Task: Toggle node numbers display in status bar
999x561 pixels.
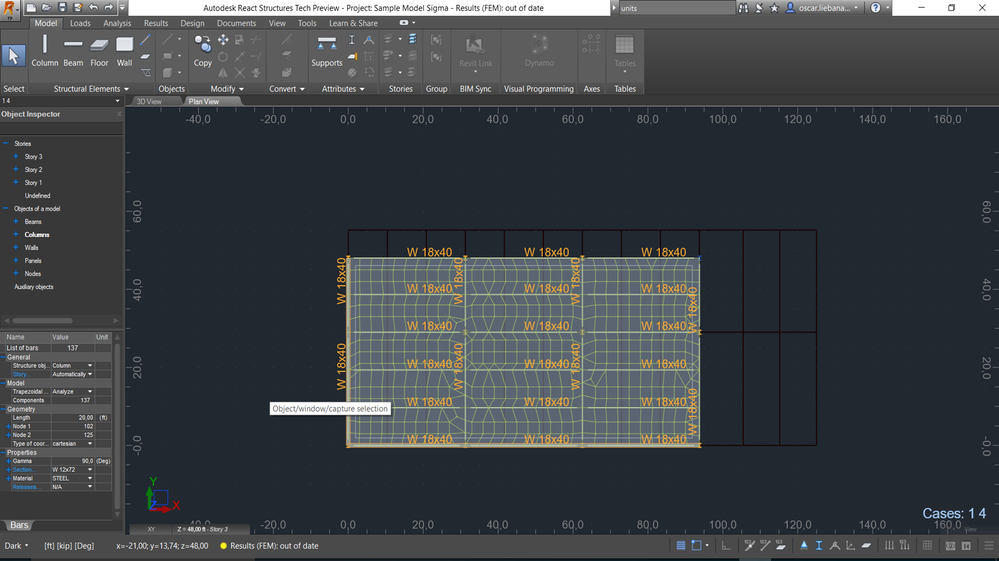Action: pyautogui.click(x=749, y=546)
